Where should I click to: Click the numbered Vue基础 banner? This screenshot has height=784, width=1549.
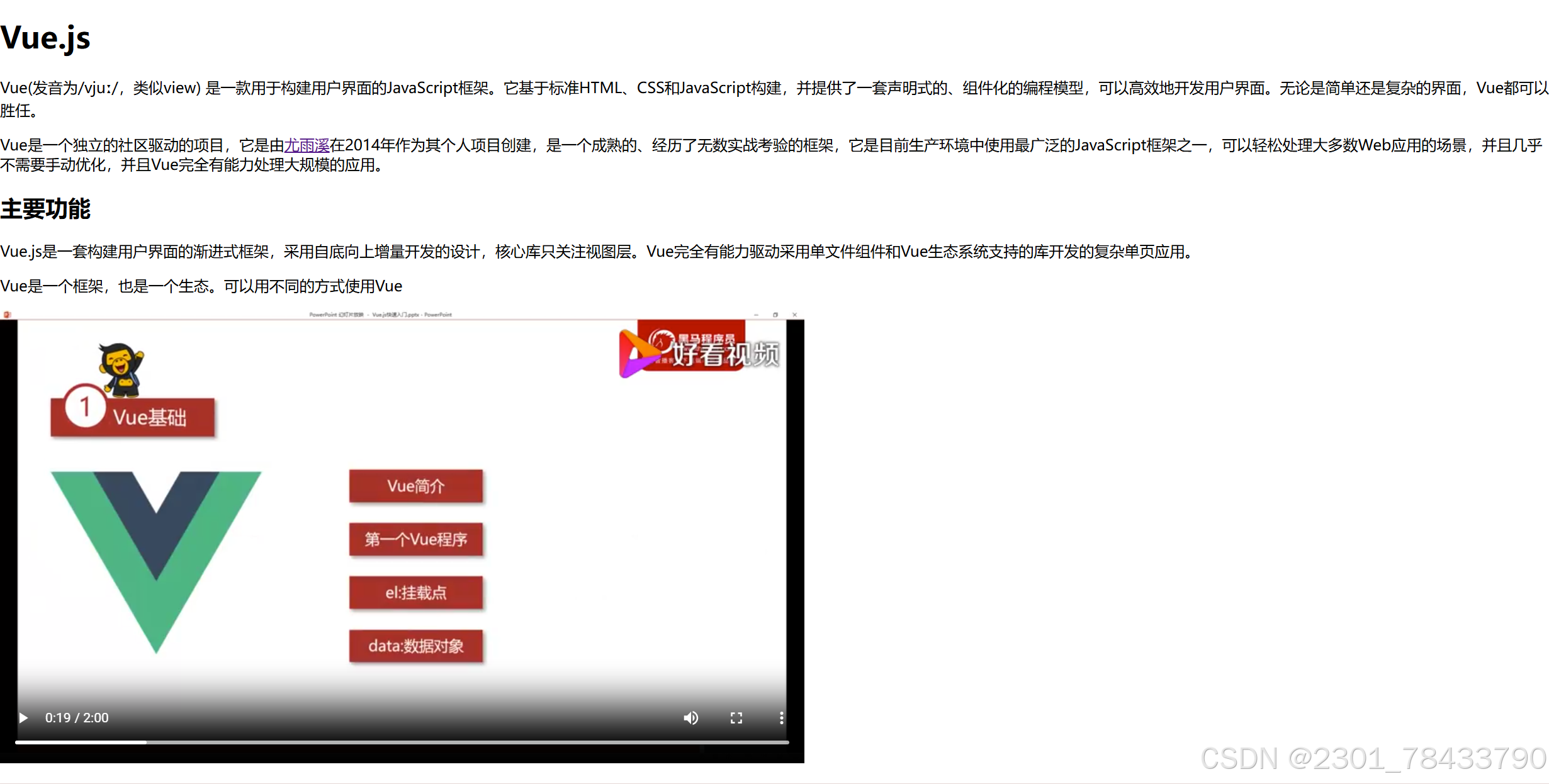(x=133, y=416)
